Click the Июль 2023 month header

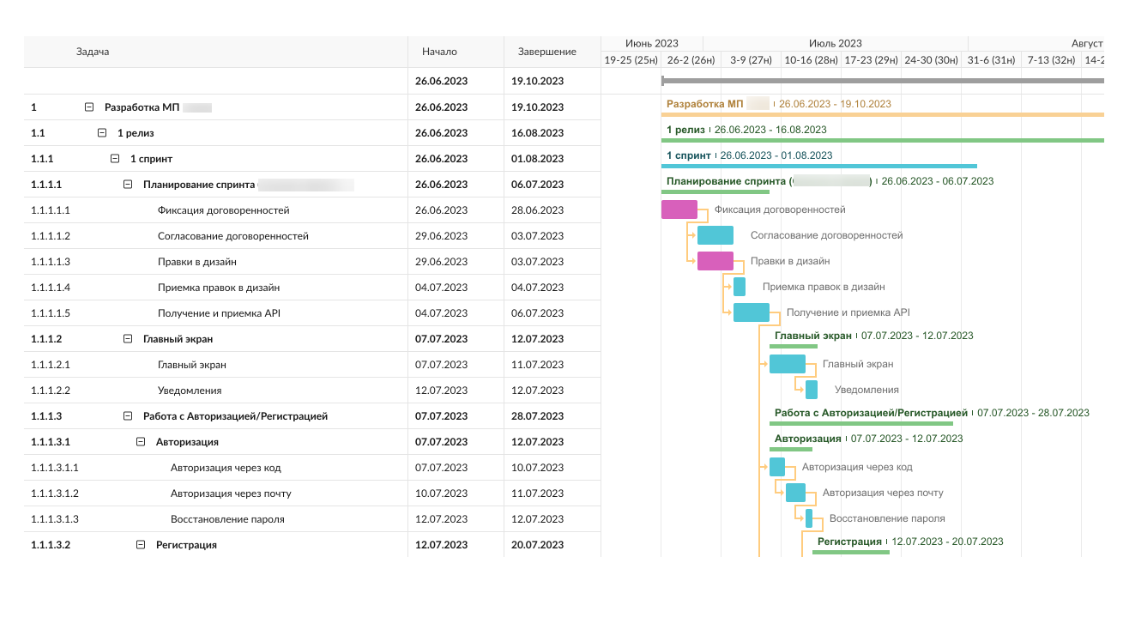pos(835,43)
